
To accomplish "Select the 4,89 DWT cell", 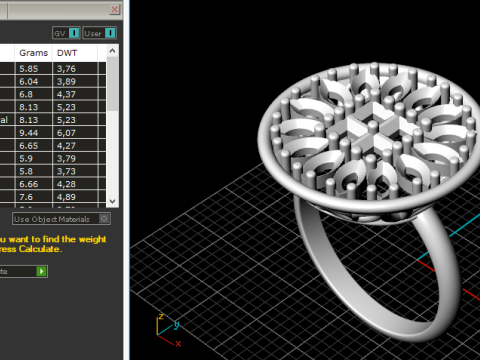I will (x=75, y=197).
